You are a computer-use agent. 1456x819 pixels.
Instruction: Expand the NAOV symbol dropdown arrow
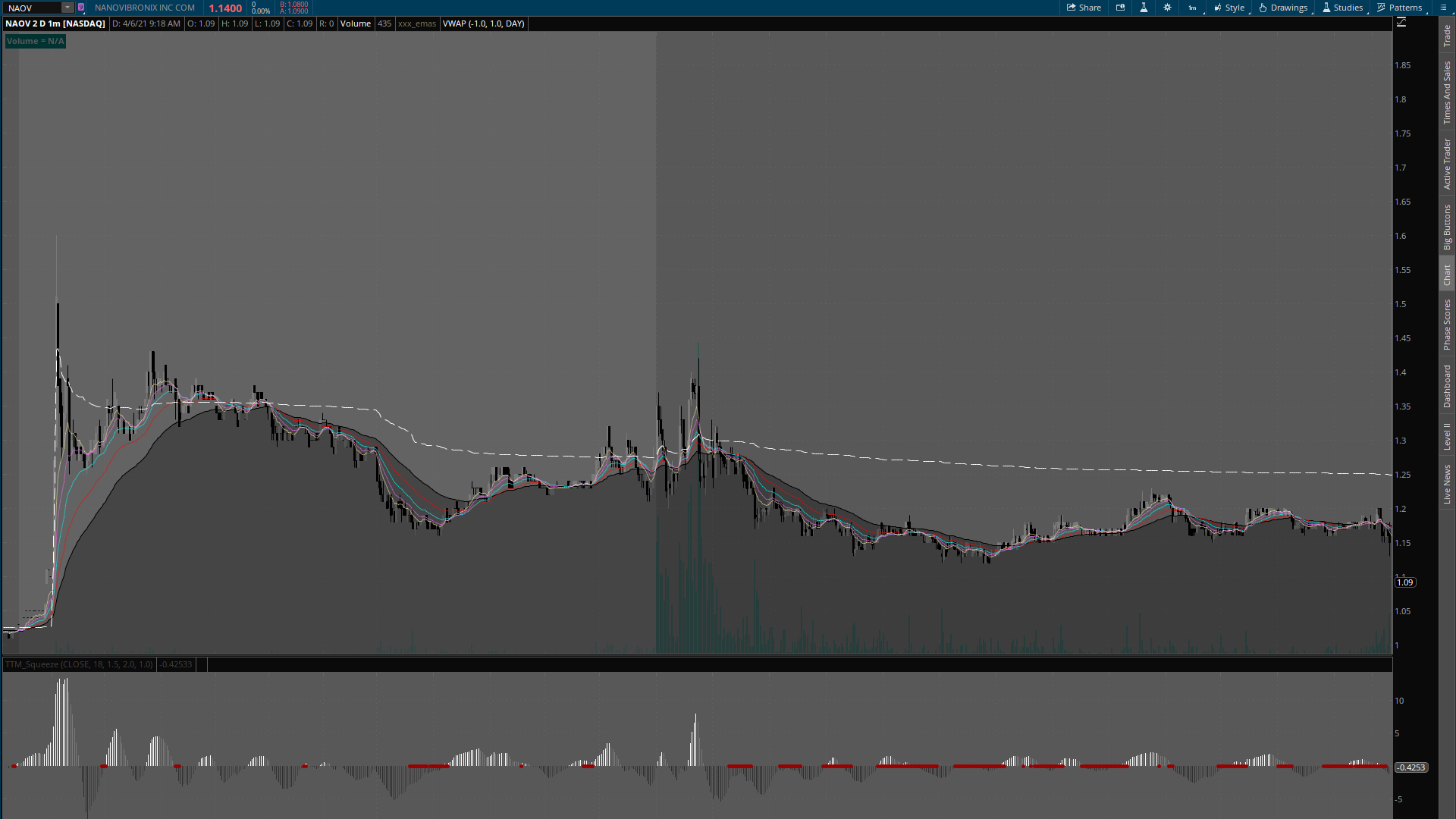[x=67, y=8]
